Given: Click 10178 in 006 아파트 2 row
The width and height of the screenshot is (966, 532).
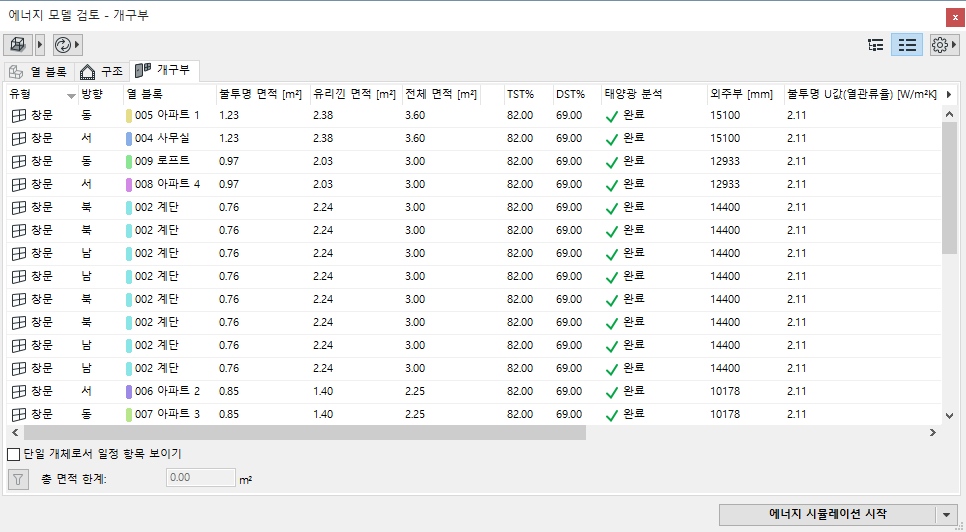Looking at the screenshot, I should (725, 391).
